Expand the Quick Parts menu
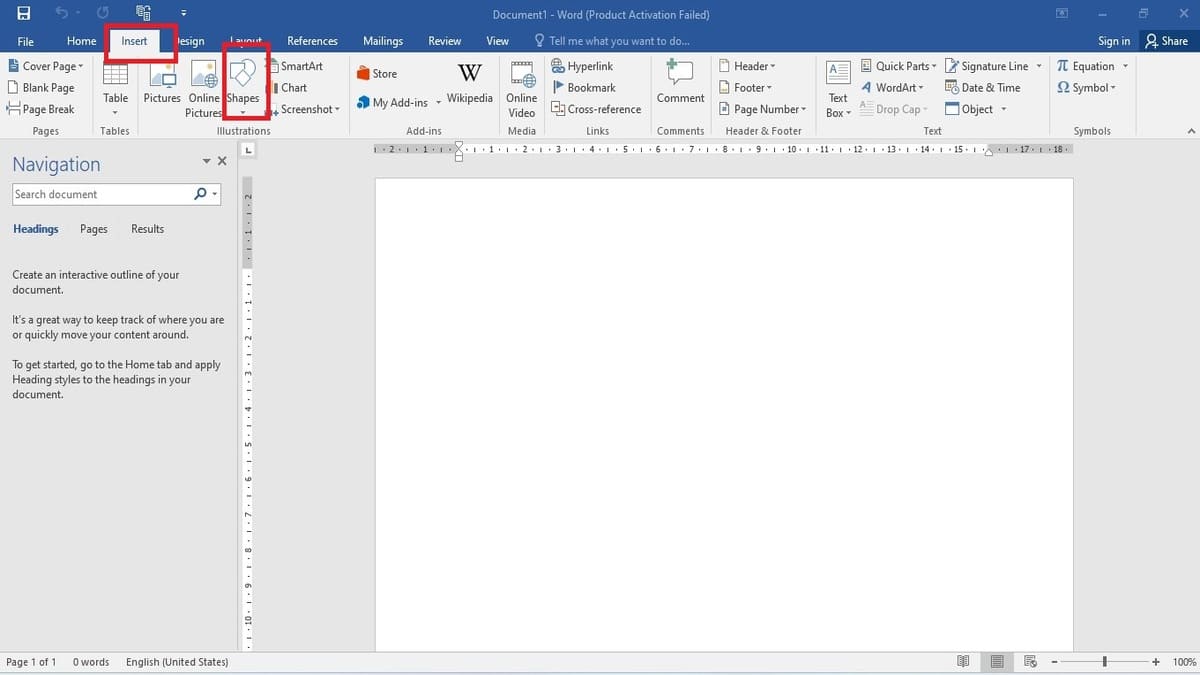Image resolution: width=1200 pixels, height=675 pixels. click(x=898, y=66)
